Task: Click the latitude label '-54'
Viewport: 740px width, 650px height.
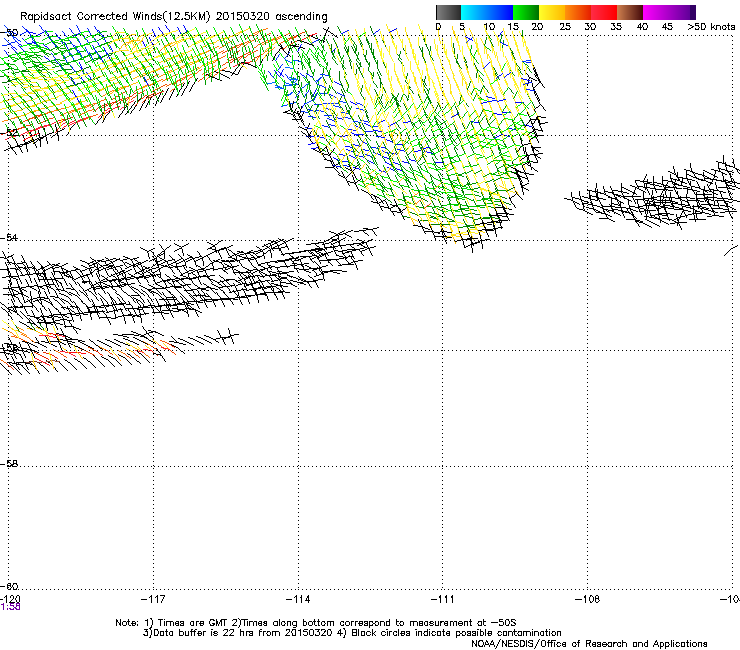Action: tap(9, 237)
